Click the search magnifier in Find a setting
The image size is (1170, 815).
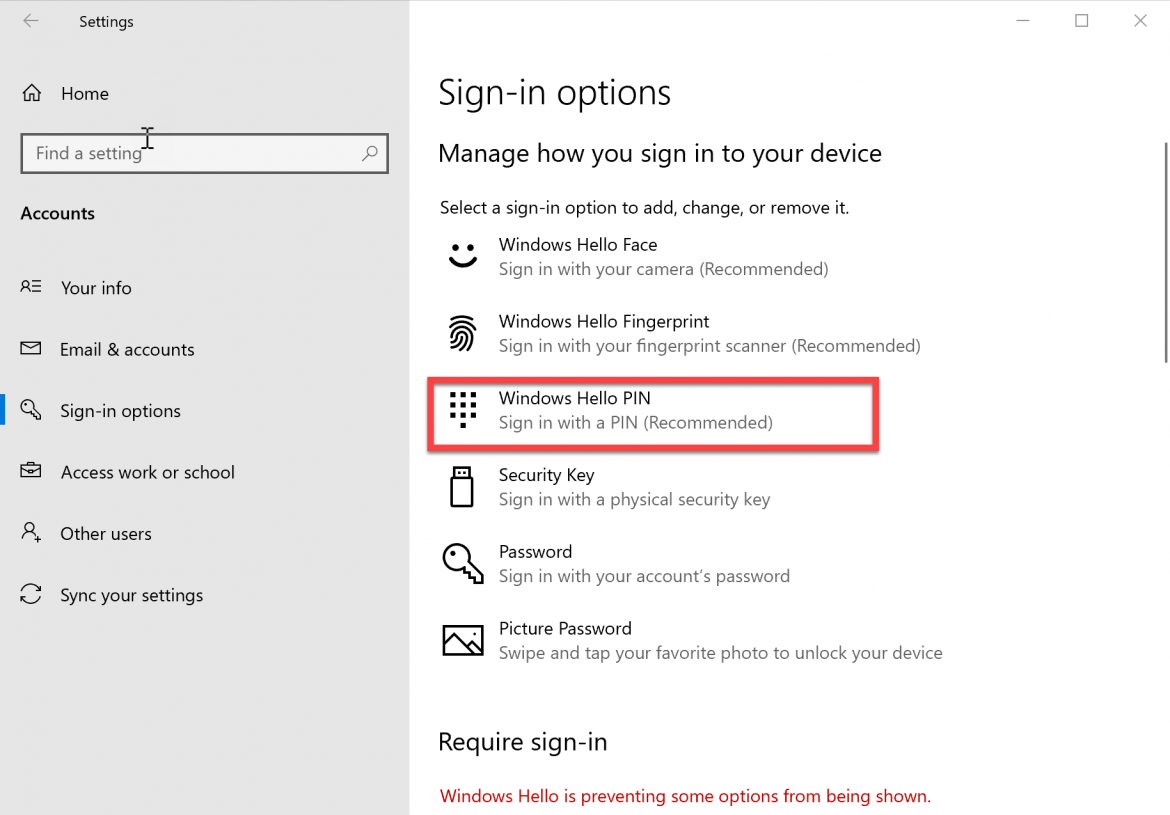click(369, 153)
